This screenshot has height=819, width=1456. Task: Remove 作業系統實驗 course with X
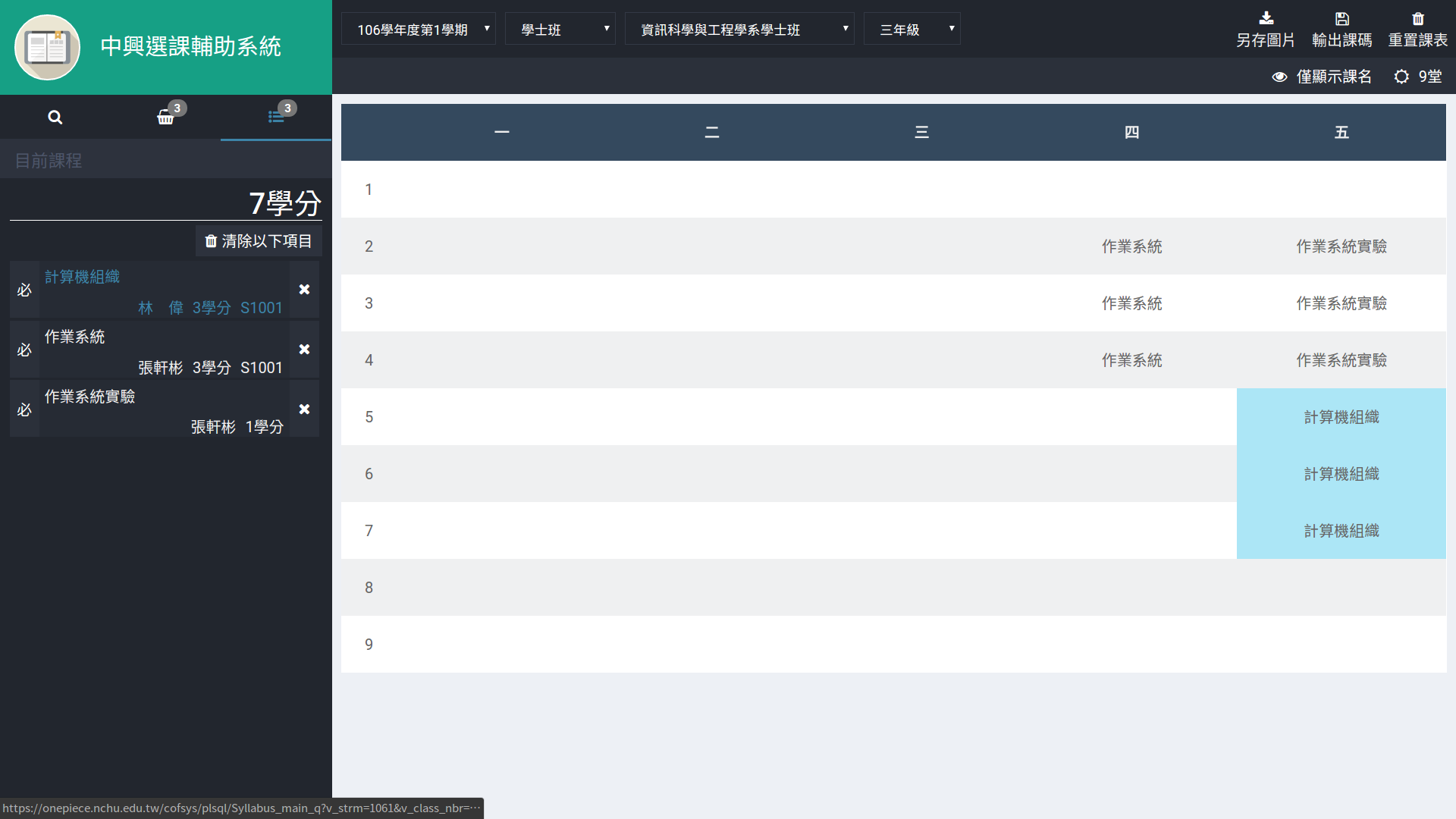pyautogui.click(x=304, y=409)
